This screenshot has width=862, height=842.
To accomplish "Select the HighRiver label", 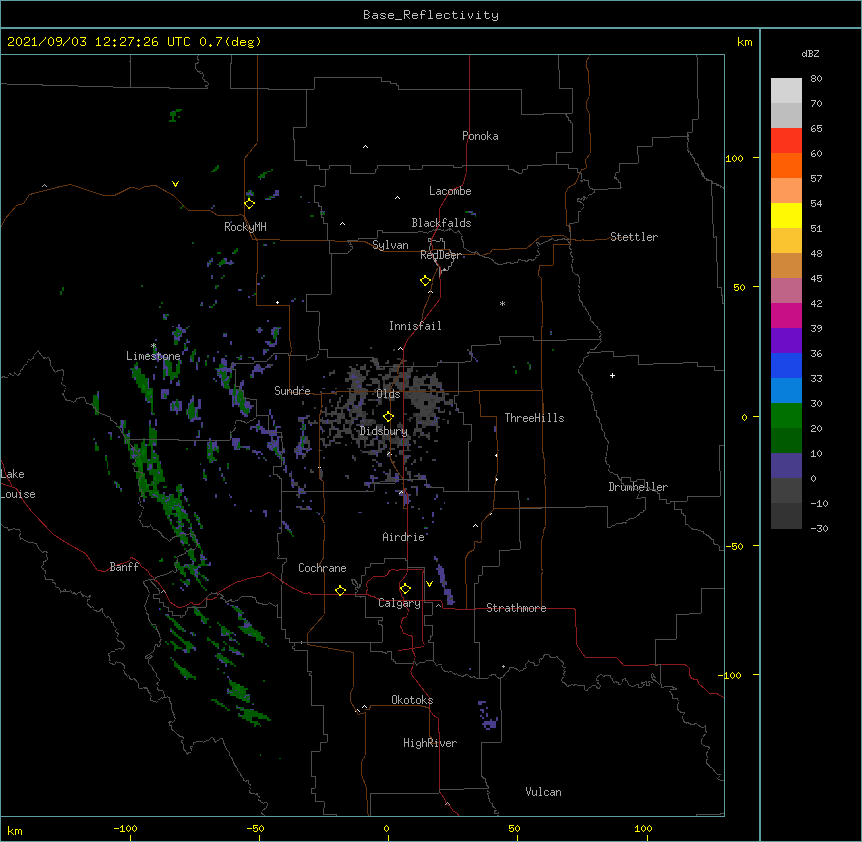I will [x=430, y=743].
